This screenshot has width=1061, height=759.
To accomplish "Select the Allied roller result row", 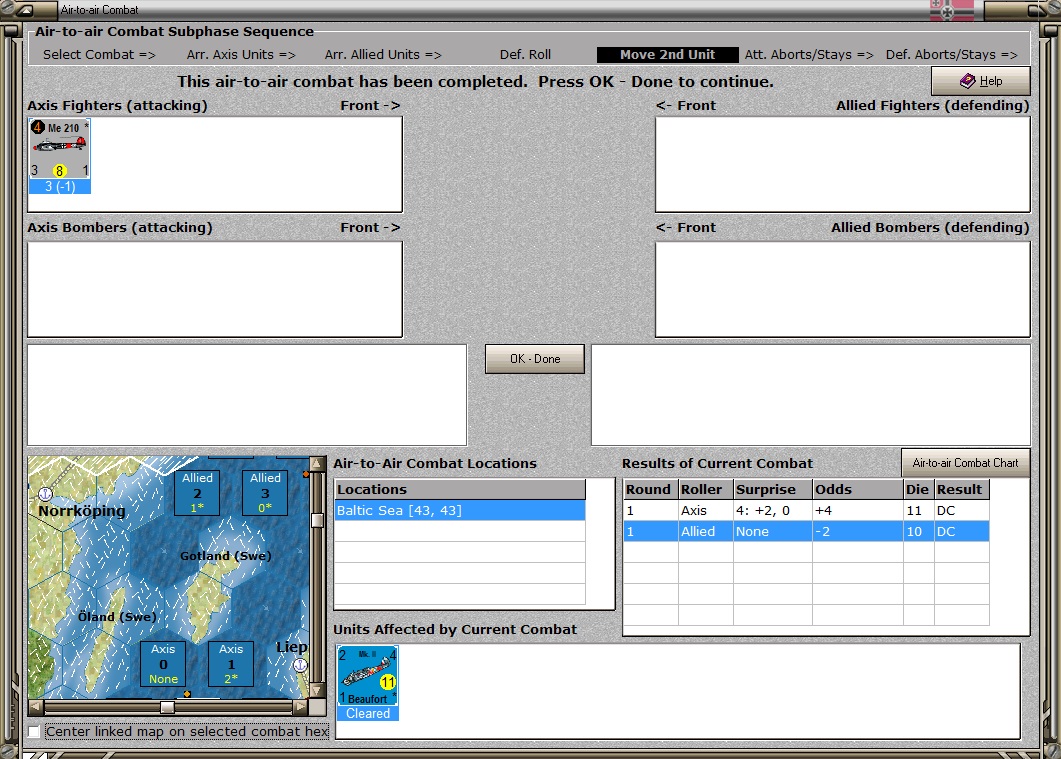I will 806,531.
